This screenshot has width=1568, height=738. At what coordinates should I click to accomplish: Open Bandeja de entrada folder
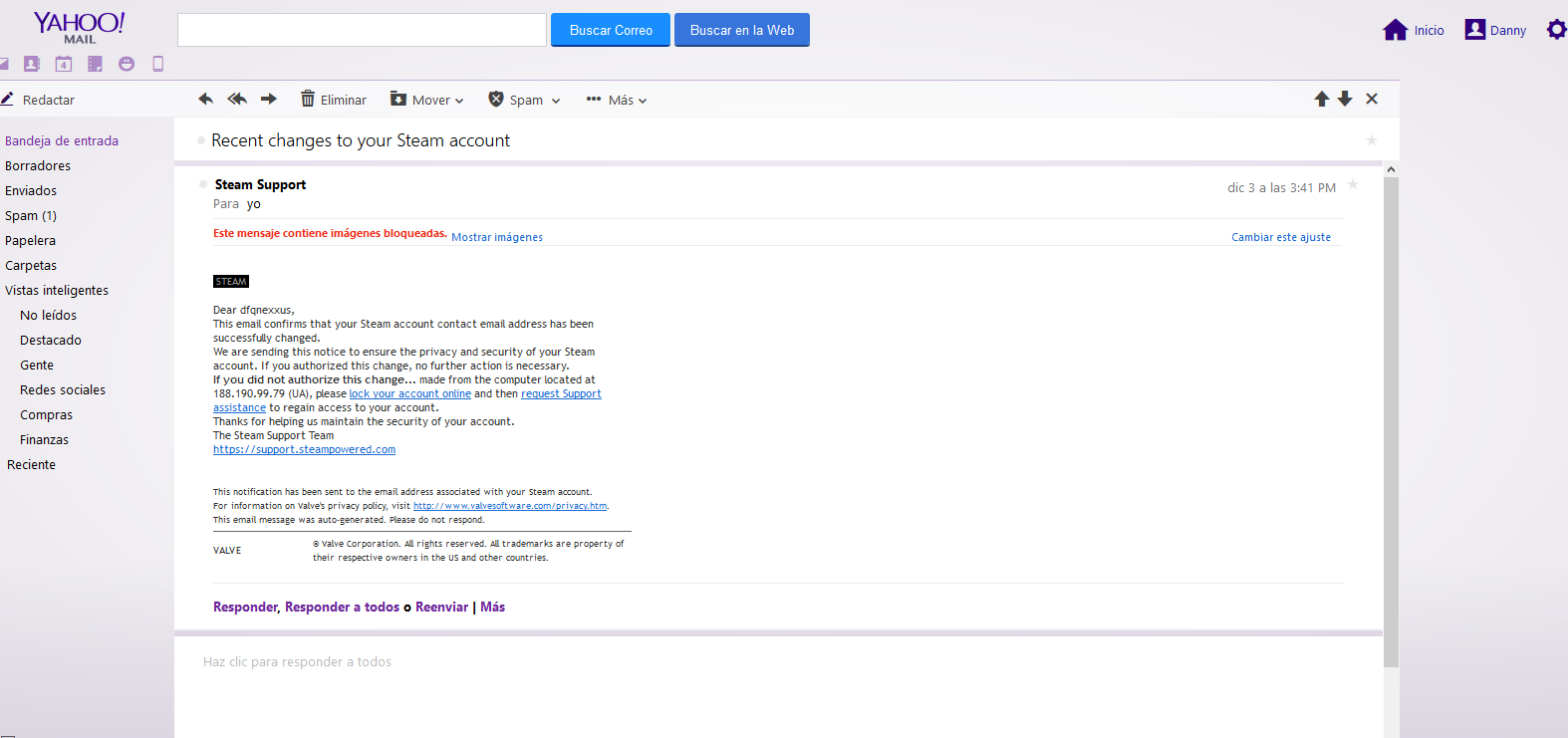coord(62,140)
